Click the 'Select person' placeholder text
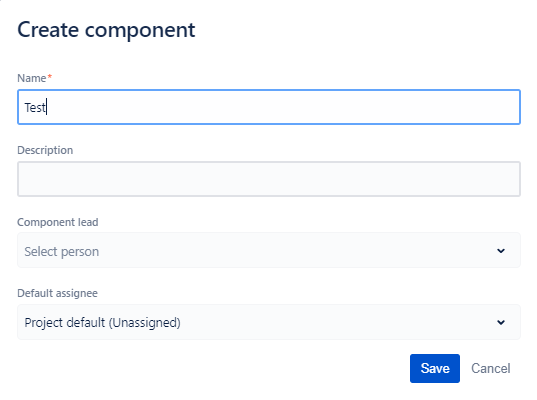Image resolution: width=537 pixels, height=400 pixels. [62, 252]
